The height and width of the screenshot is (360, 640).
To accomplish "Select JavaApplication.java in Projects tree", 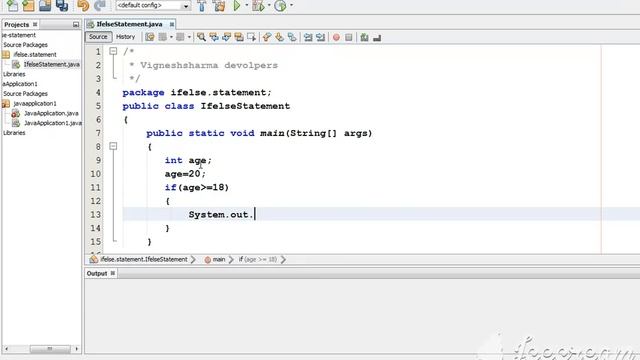I will (51, 113).
